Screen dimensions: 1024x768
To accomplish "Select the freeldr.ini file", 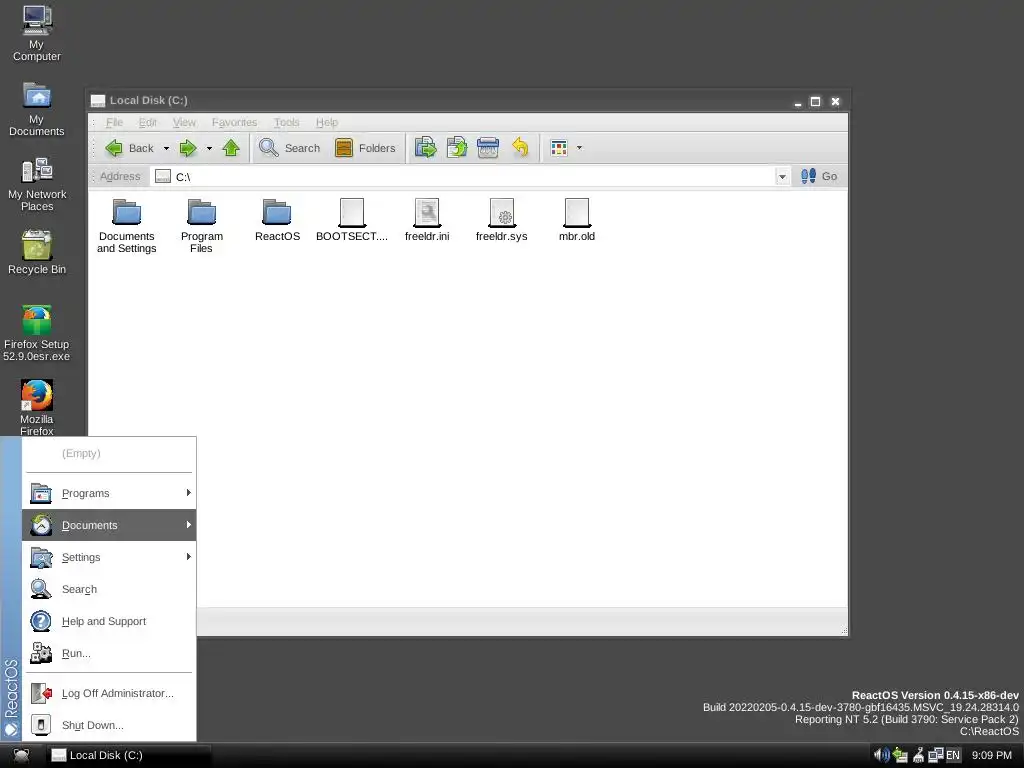I will click(427, 221).
